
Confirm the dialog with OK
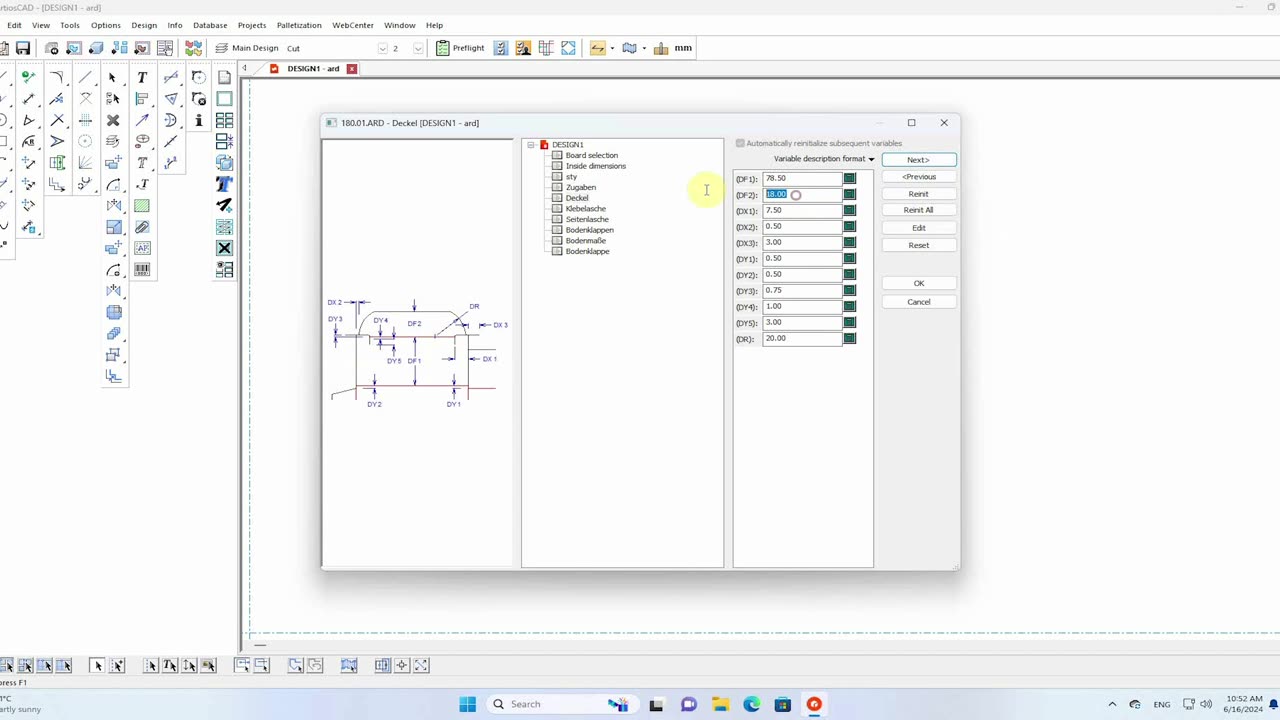918,283
